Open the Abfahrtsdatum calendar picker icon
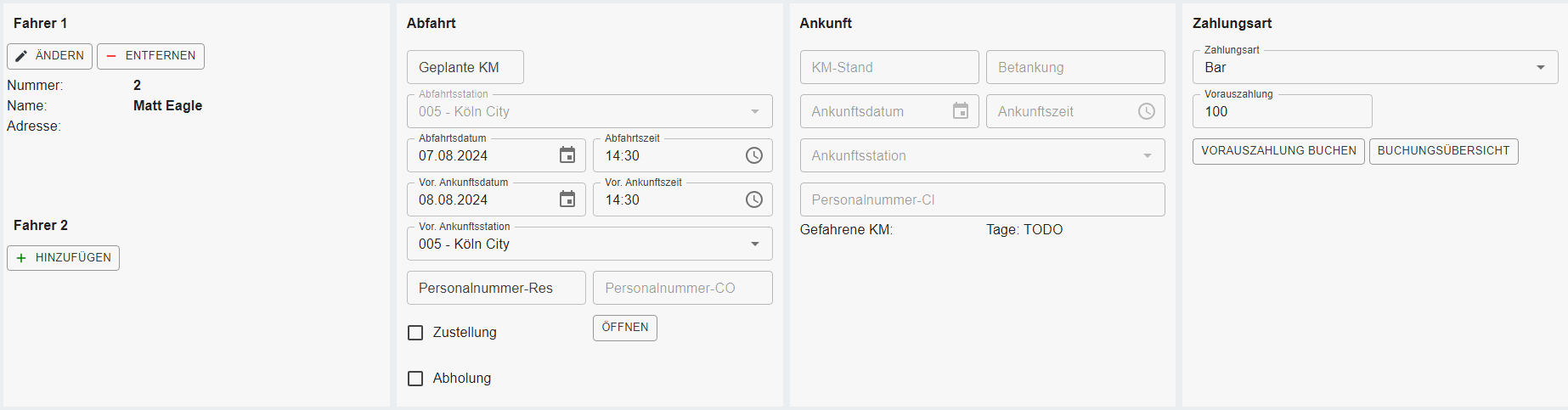The width and height of the screenshot is (1568, 410). click(x=567, y=155)
